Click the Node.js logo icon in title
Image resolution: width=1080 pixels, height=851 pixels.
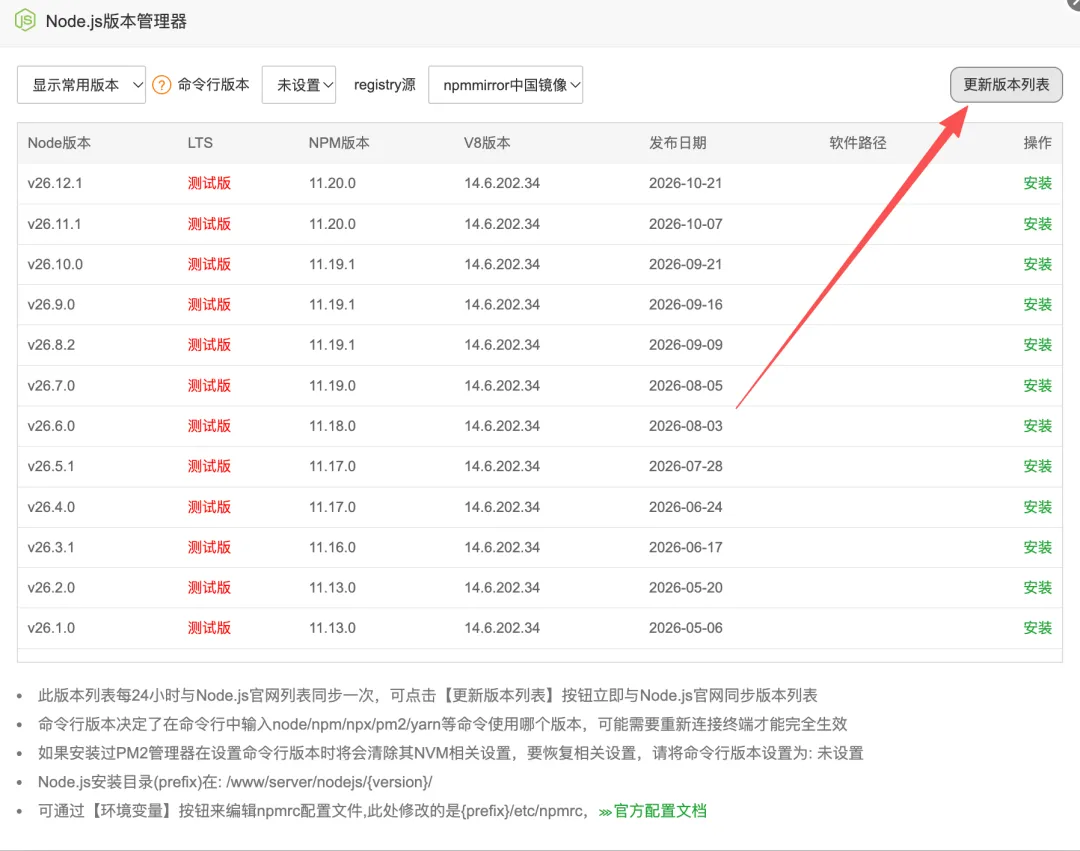[25, 20]
